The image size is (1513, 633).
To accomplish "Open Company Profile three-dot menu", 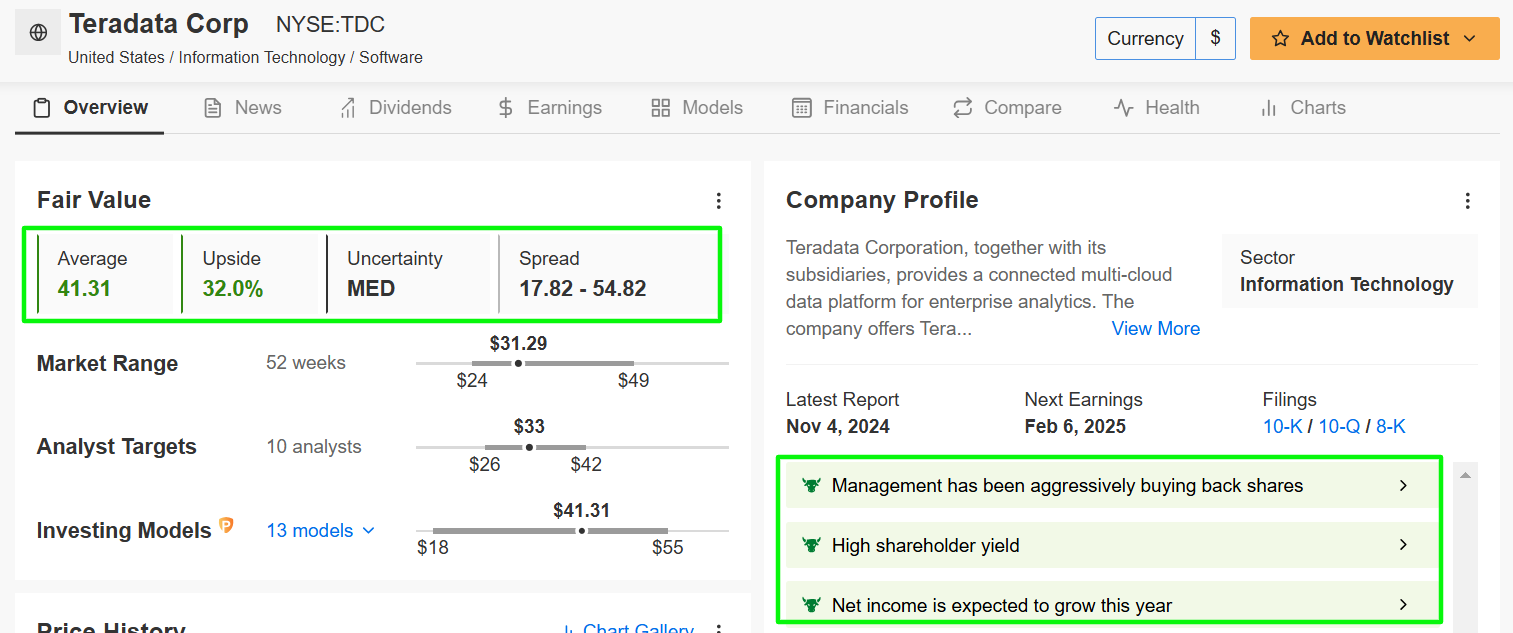I will 1467,201.
